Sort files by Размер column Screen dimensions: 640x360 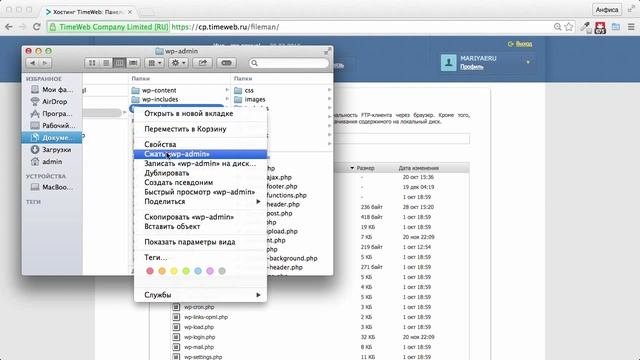pos(365,168)
